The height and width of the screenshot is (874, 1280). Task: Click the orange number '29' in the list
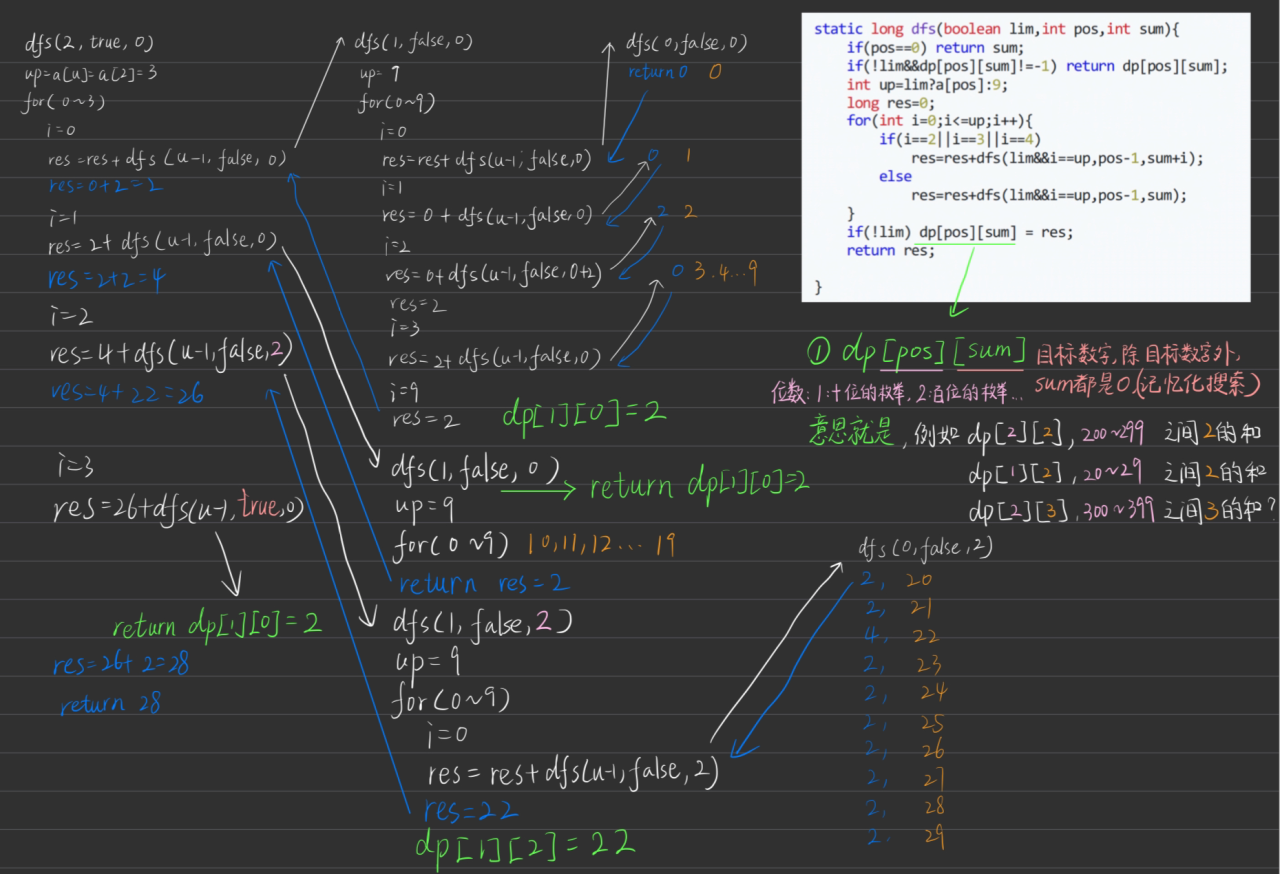click(x=934, y=837)
